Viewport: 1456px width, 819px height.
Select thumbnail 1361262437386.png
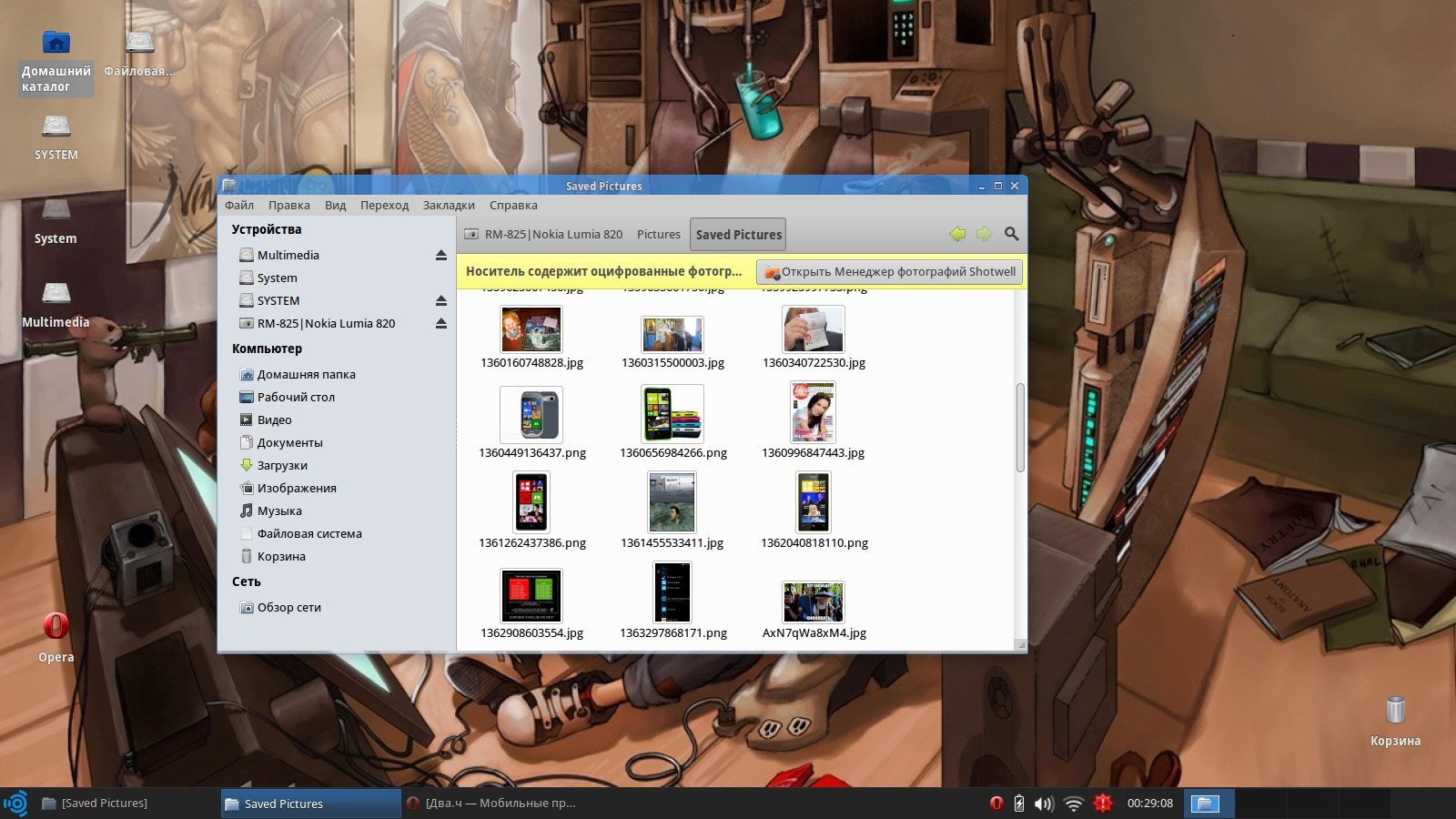[531, 502]
